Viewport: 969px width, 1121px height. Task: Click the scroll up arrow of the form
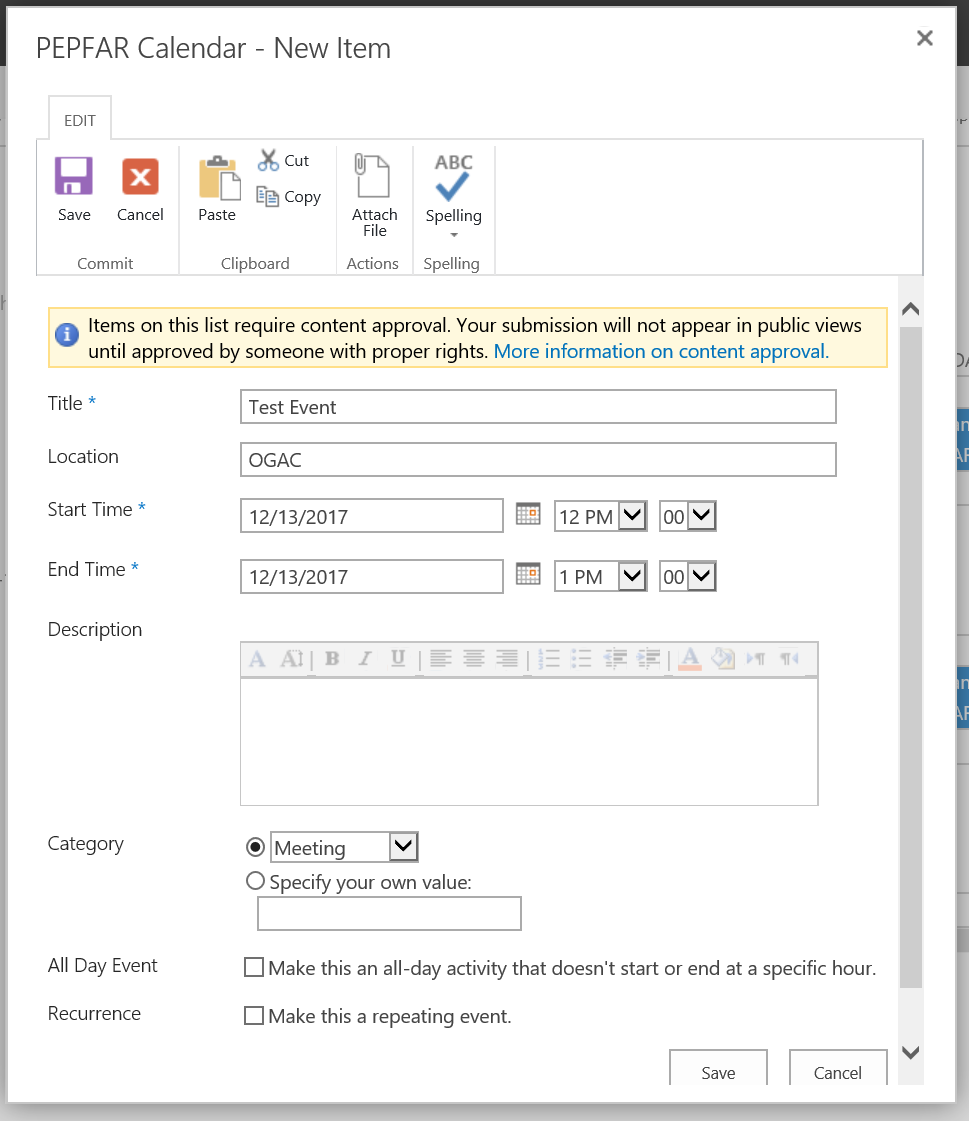(910, 309)
